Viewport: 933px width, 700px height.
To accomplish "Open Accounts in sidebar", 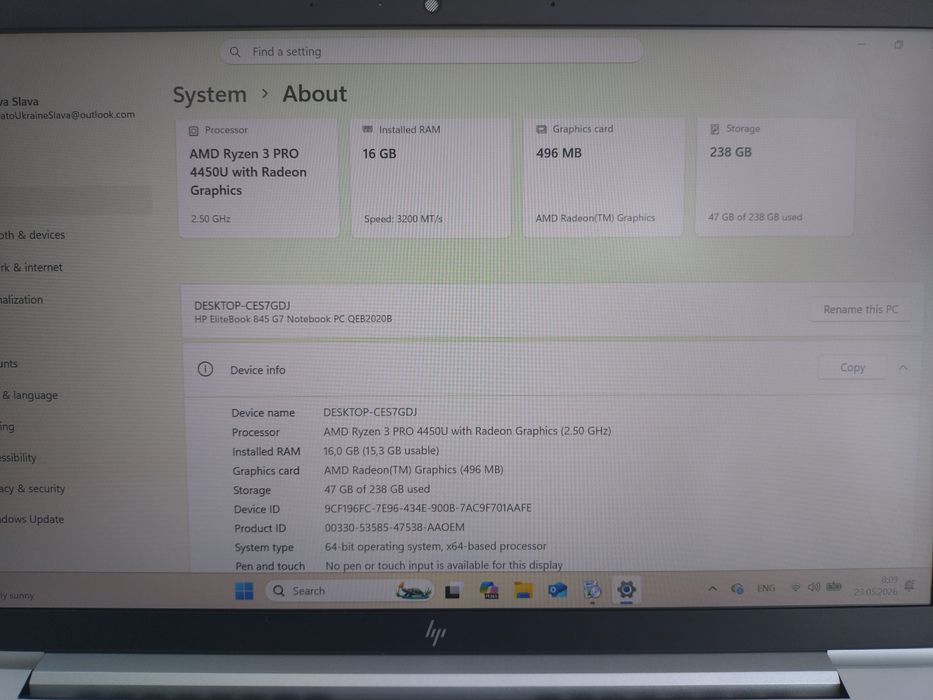I will 9,364.
